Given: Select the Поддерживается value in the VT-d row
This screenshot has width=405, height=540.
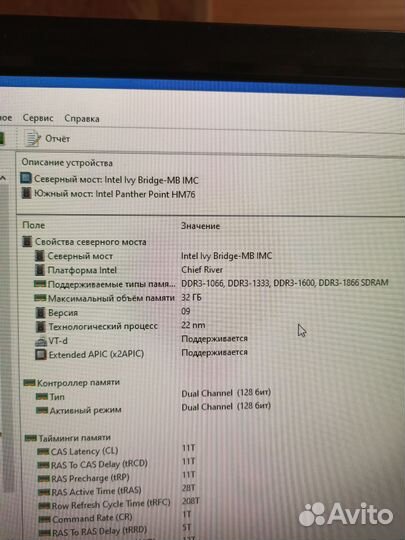Looking at the screenshot, I should point(215,339).
